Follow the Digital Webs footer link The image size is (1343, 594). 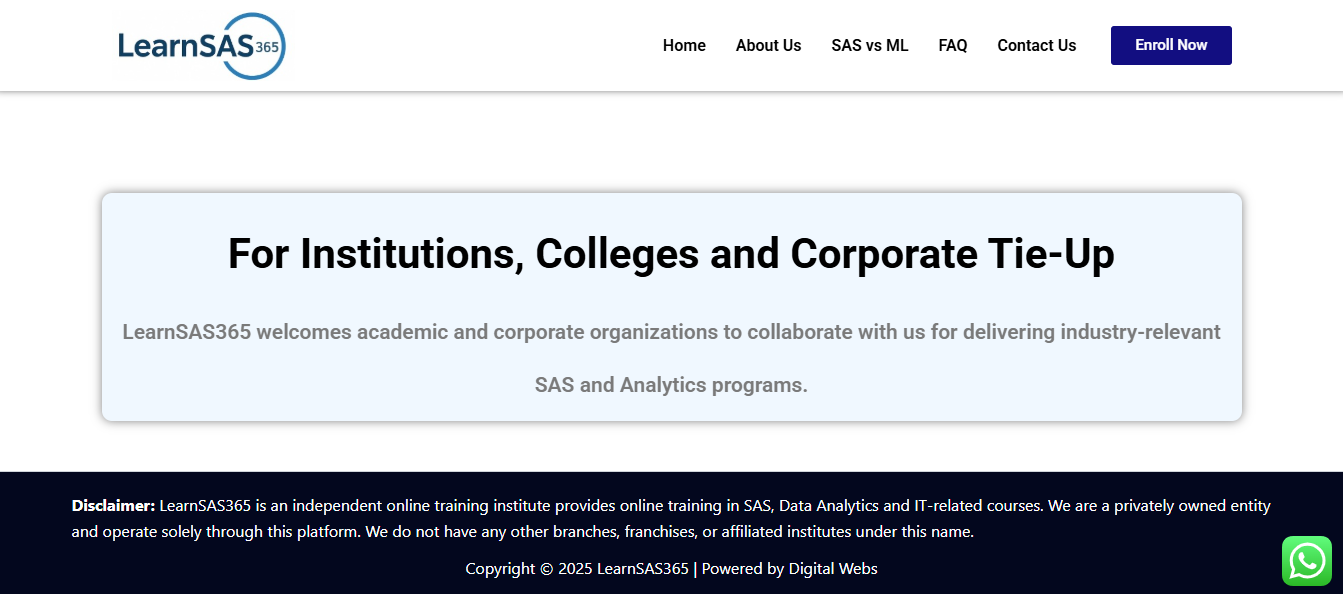pos(832,569)
